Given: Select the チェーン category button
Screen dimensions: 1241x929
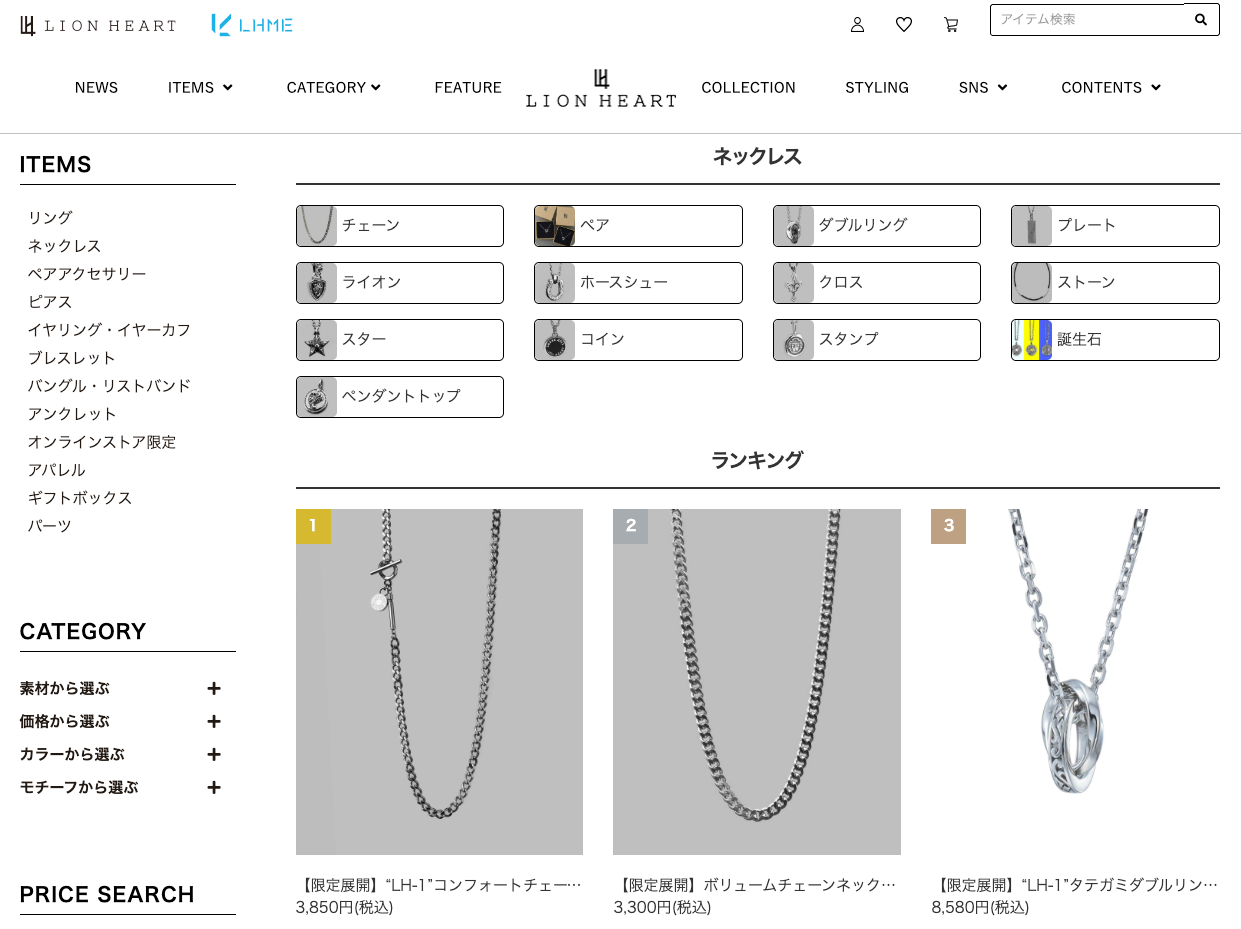Looking at the screenshot, I should tap(400, 226).
